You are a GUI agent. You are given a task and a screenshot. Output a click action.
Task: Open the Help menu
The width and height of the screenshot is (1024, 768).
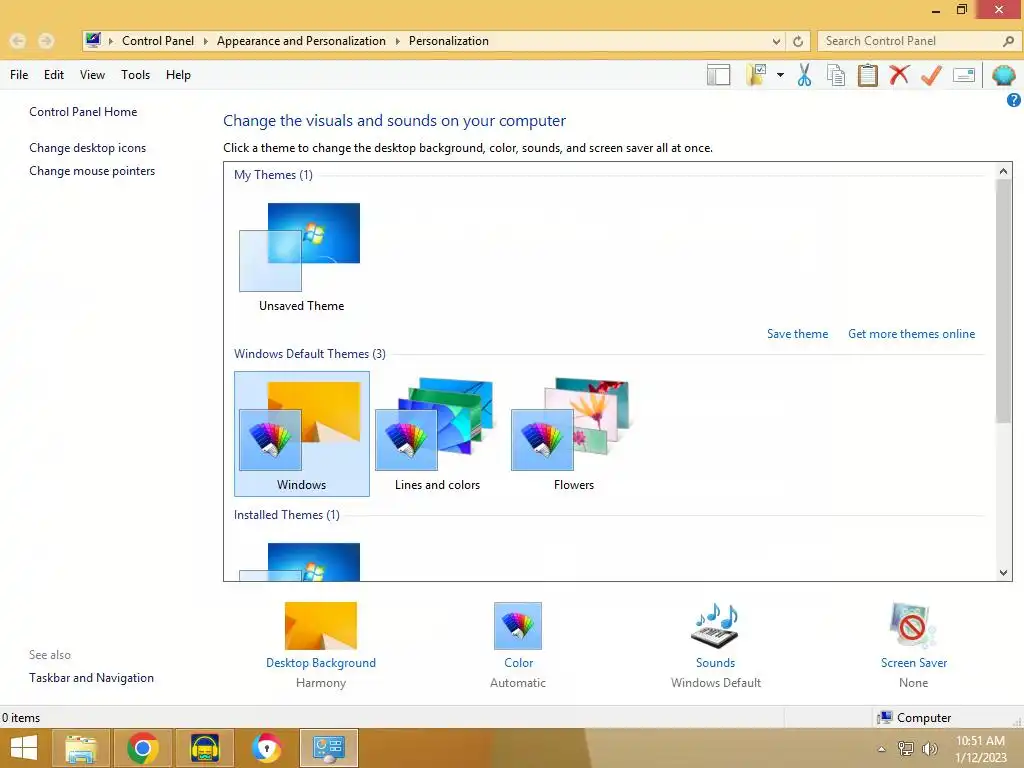[178, 74]
